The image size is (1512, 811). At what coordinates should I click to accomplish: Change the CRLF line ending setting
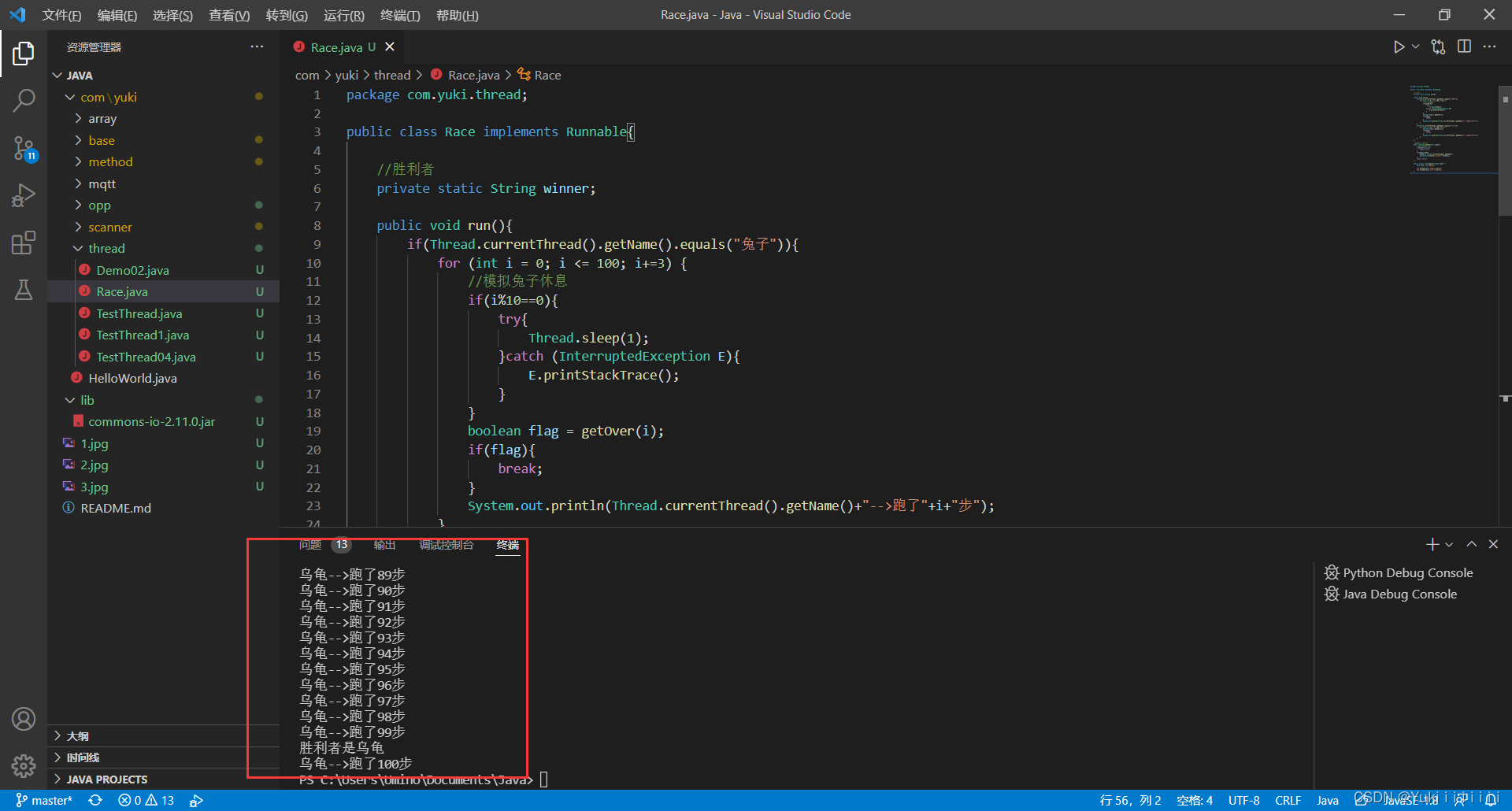(x=1288, y=800)
